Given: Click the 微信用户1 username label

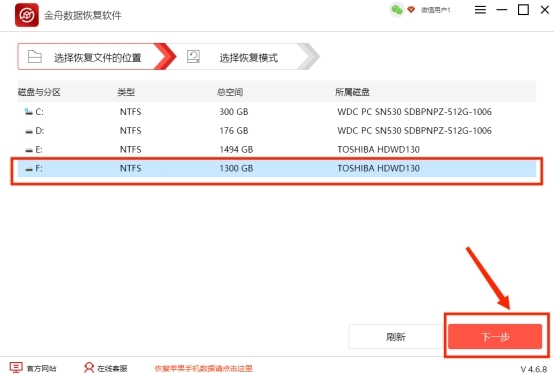Looking at the screenshot, I should pyautogui.click(x=436, y=10).
